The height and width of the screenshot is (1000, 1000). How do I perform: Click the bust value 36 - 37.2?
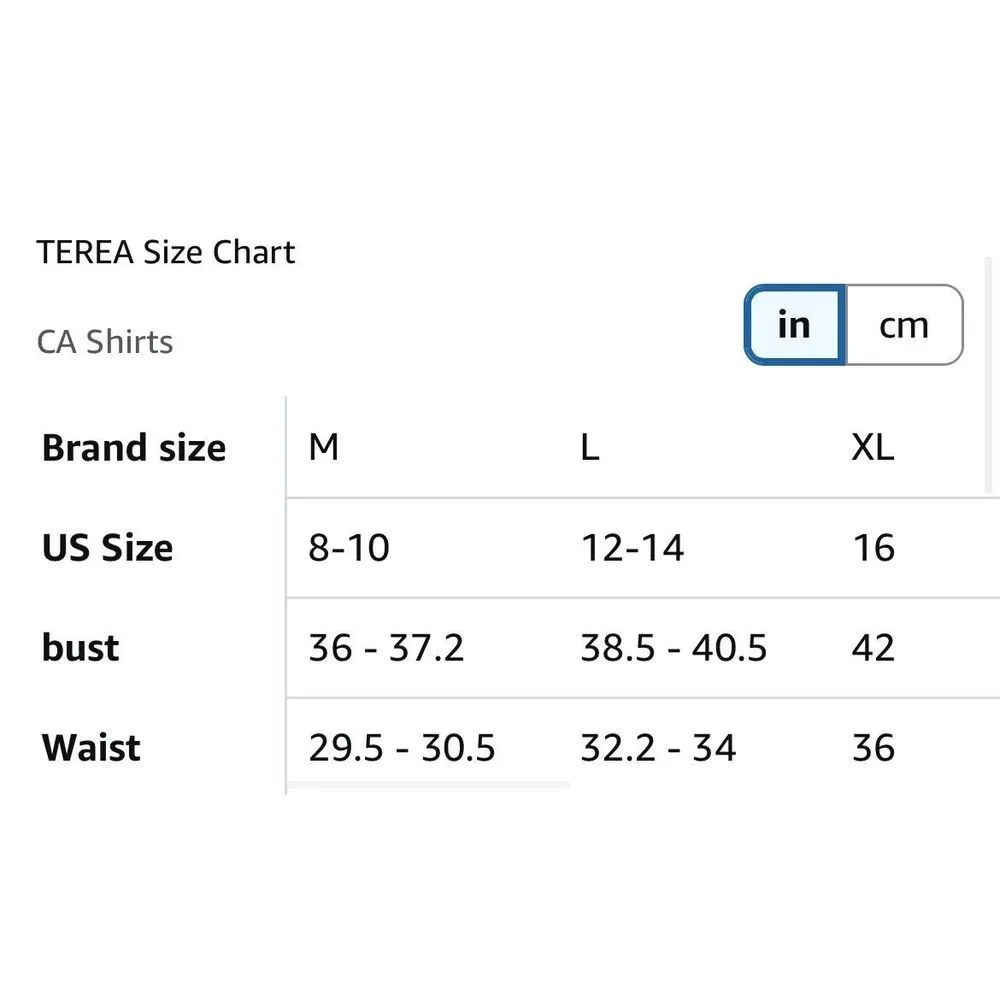click(386, 648)
